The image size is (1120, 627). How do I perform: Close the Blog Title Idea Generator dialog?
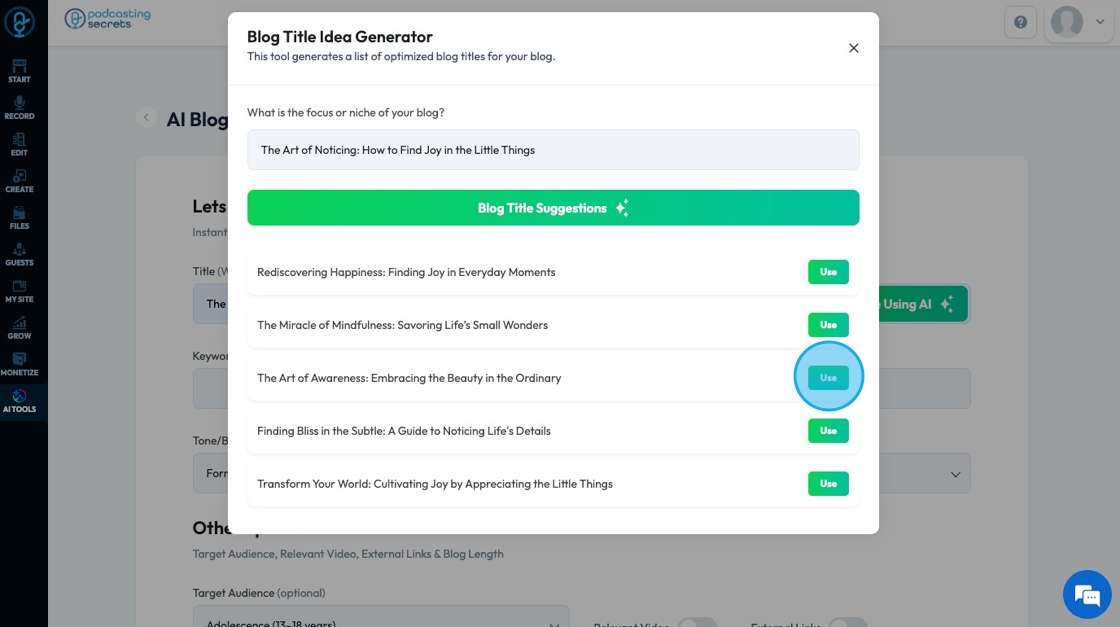853,48
